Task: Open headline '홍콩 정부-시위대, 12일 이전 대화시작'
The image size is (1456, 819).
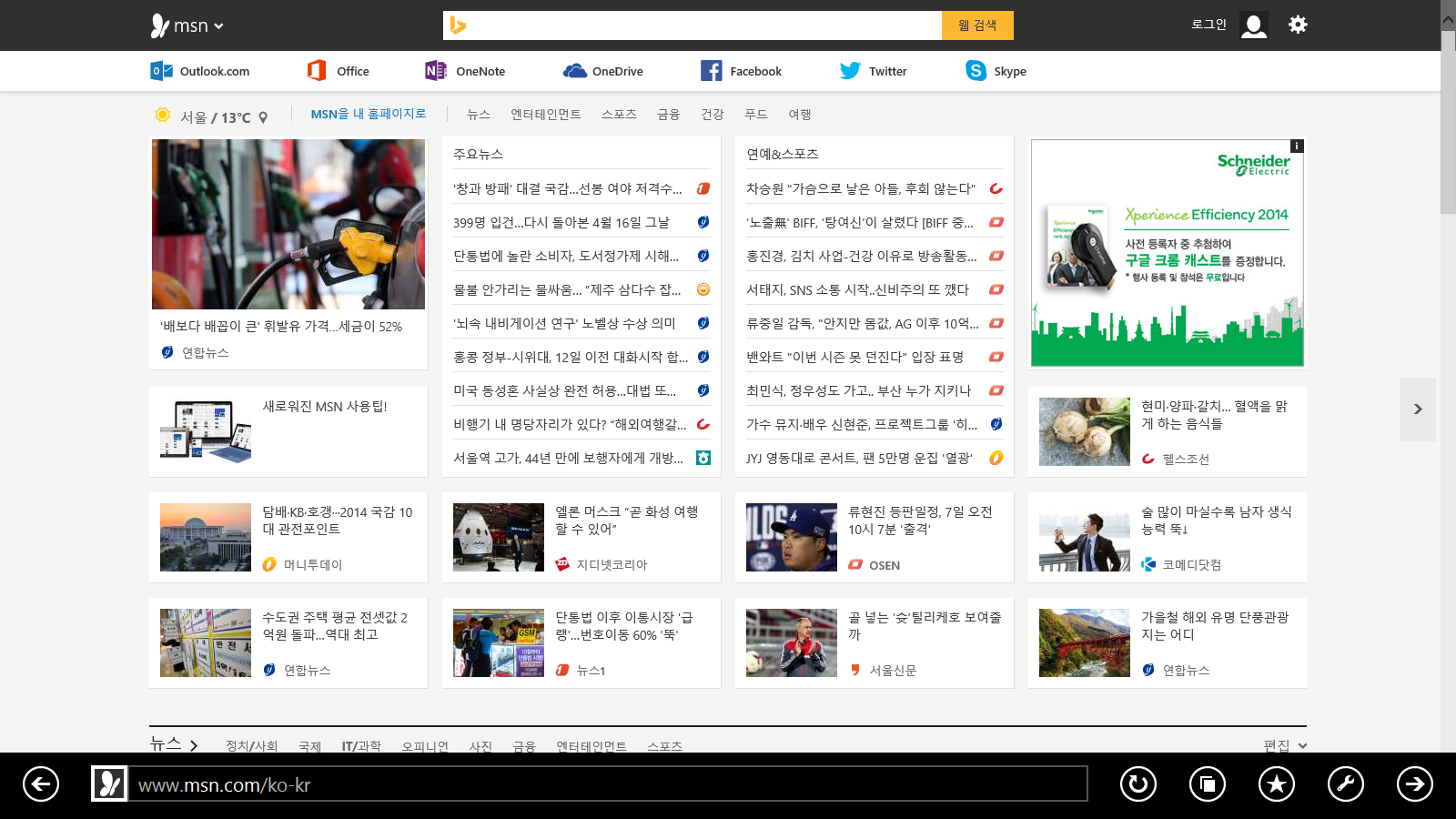Action: tap(571, 357)
